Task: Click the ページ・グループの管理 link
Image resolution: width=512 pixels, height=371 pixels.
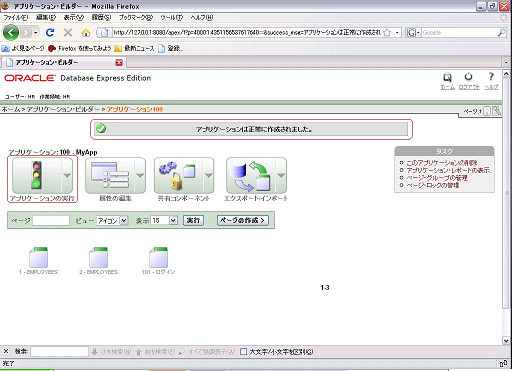Action: [437, 178]
